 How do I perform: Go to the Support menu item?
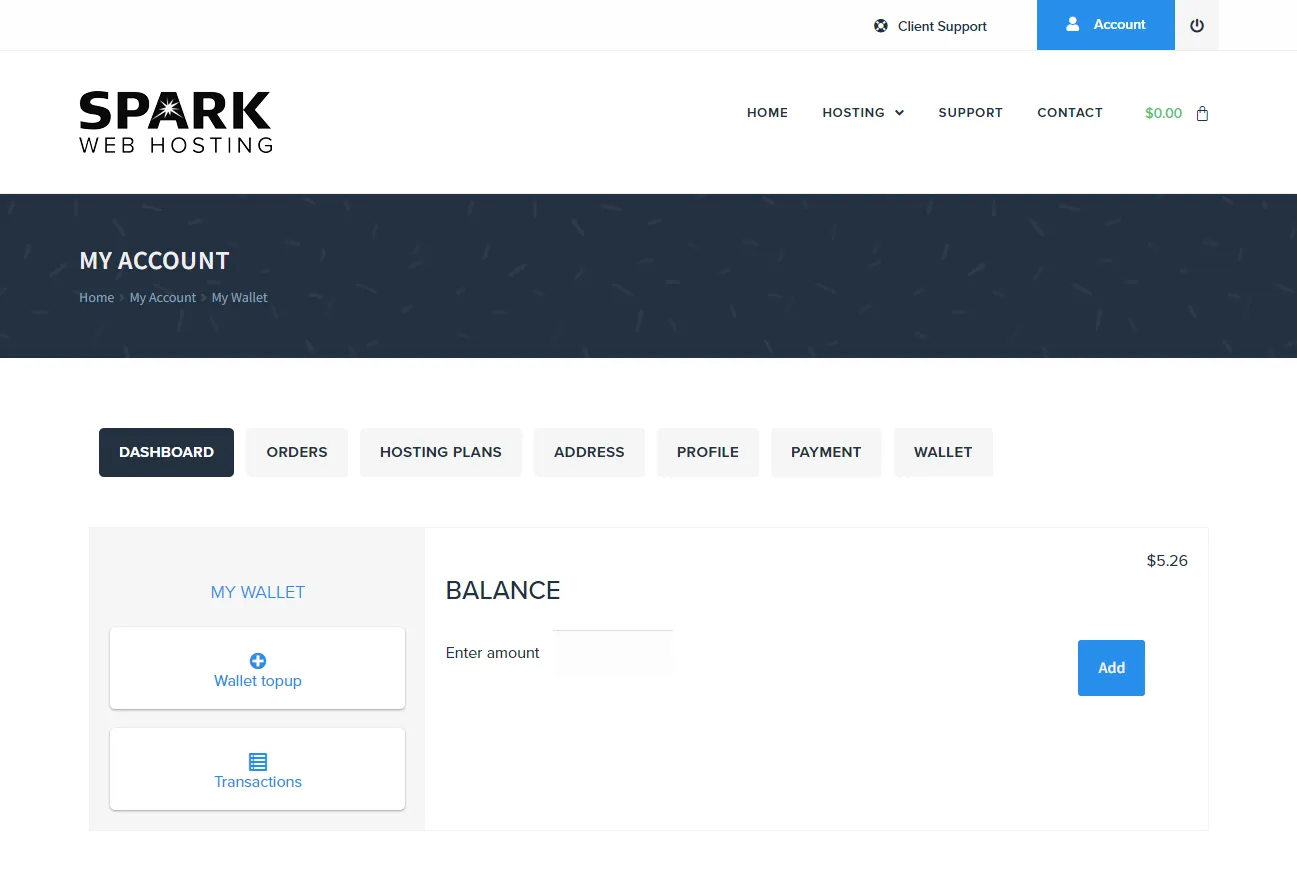click(x=970, y=113)
